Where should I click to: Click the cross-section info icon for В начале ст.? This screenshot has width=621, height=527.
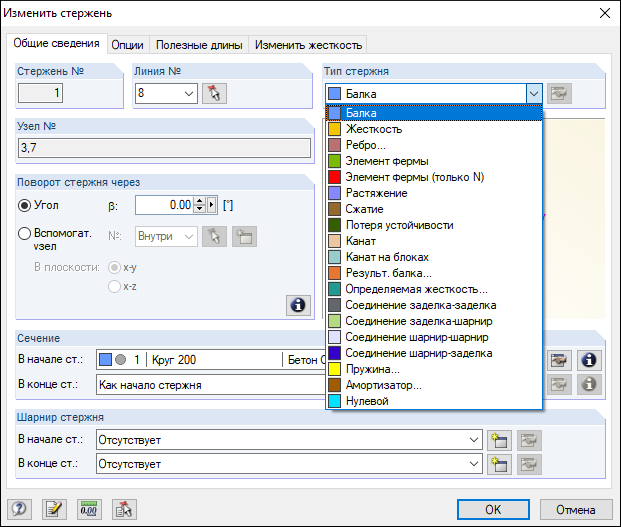click(x=589, y=360)
